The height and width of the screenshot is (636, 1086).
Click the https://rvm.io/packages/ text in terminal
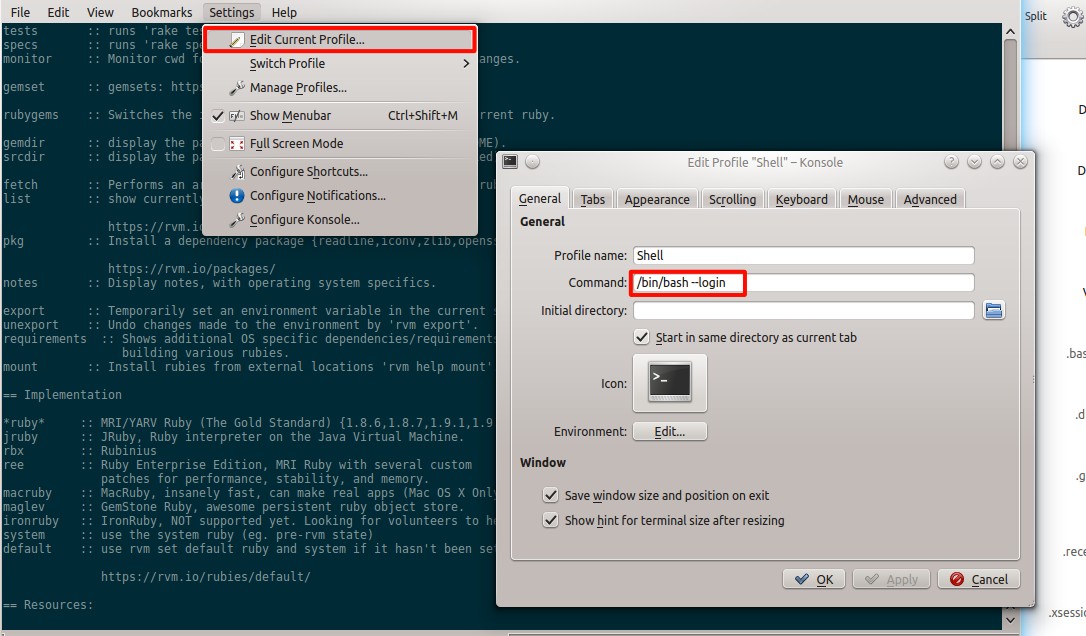[x=191, y=269]
